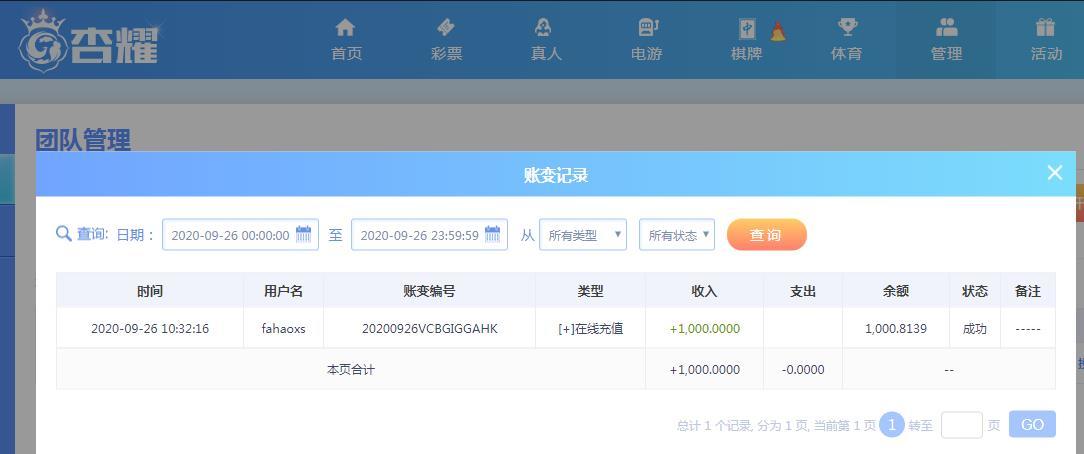Click the start date field 2020-09-26 00:00:00
This screenshot has height=454, width=1084.
click(x=241, y=235)
